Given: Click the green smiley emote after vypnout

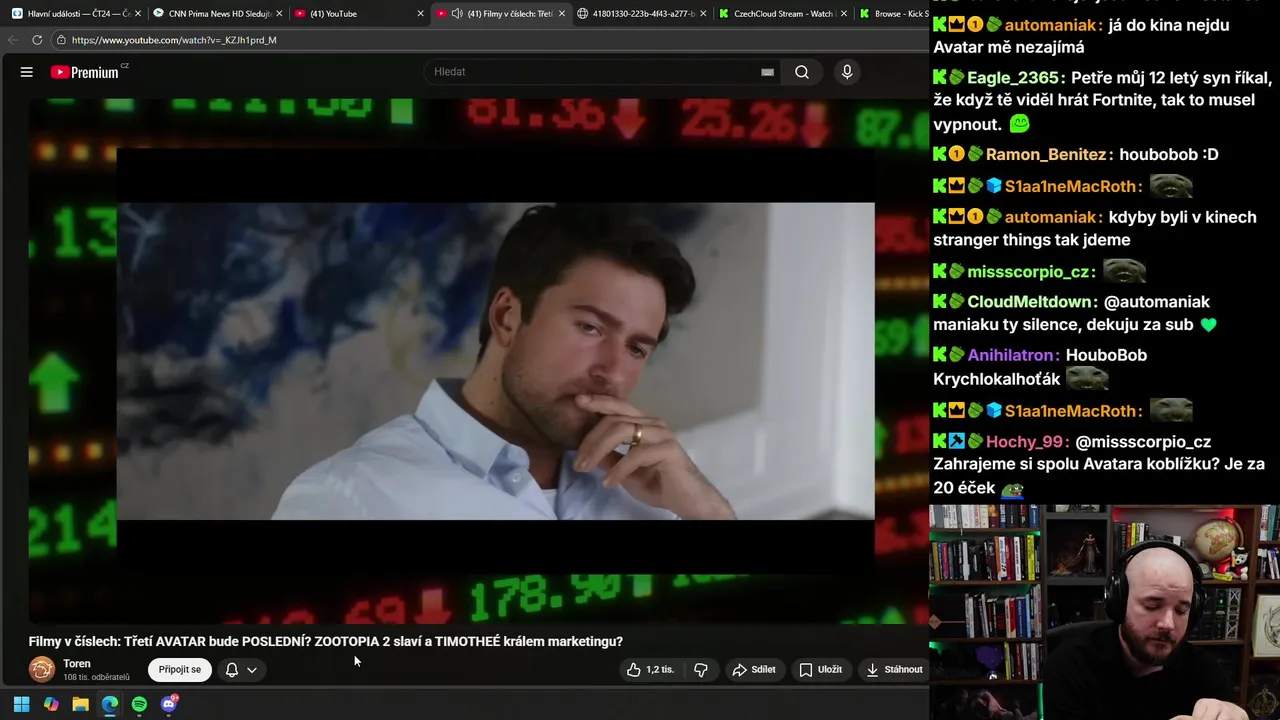Looking at the screenshot, I should (1019, 125).
